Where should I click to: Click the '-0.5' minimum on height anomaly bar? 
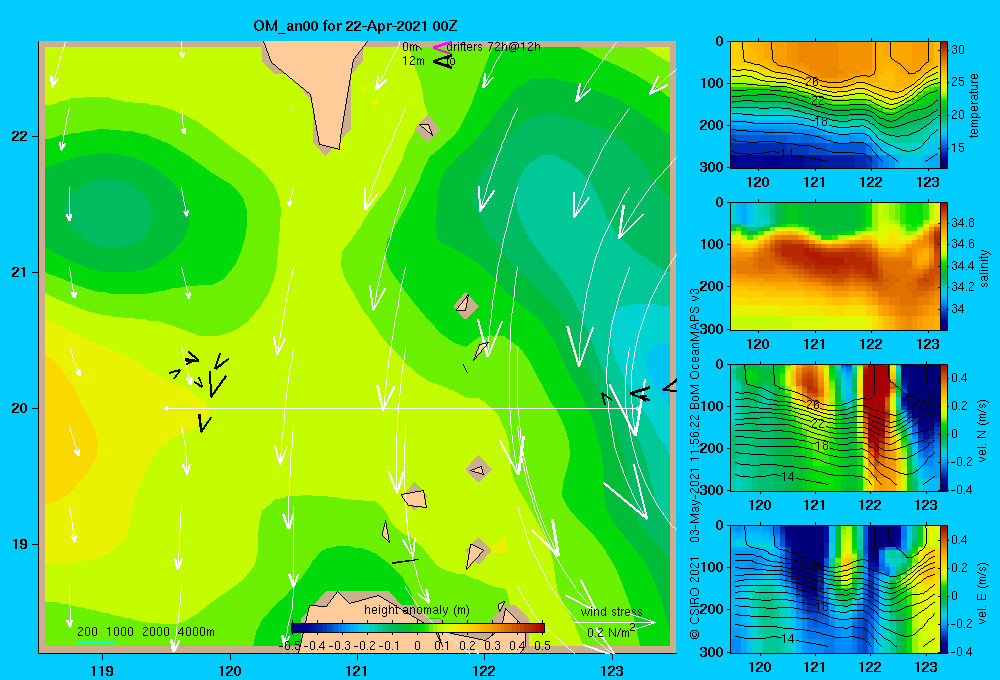tap(291, 646)
